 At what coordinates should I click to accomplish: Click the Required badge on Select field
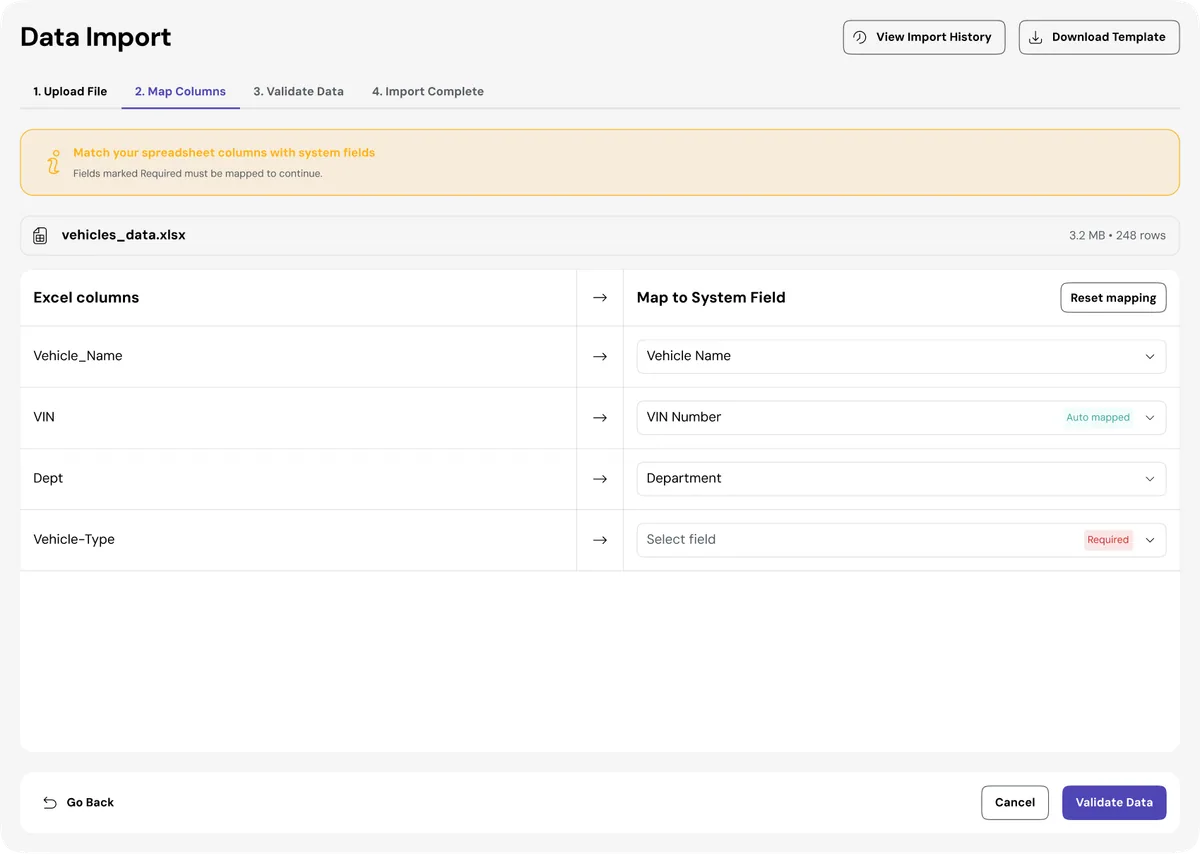[x=1107, y=539]
